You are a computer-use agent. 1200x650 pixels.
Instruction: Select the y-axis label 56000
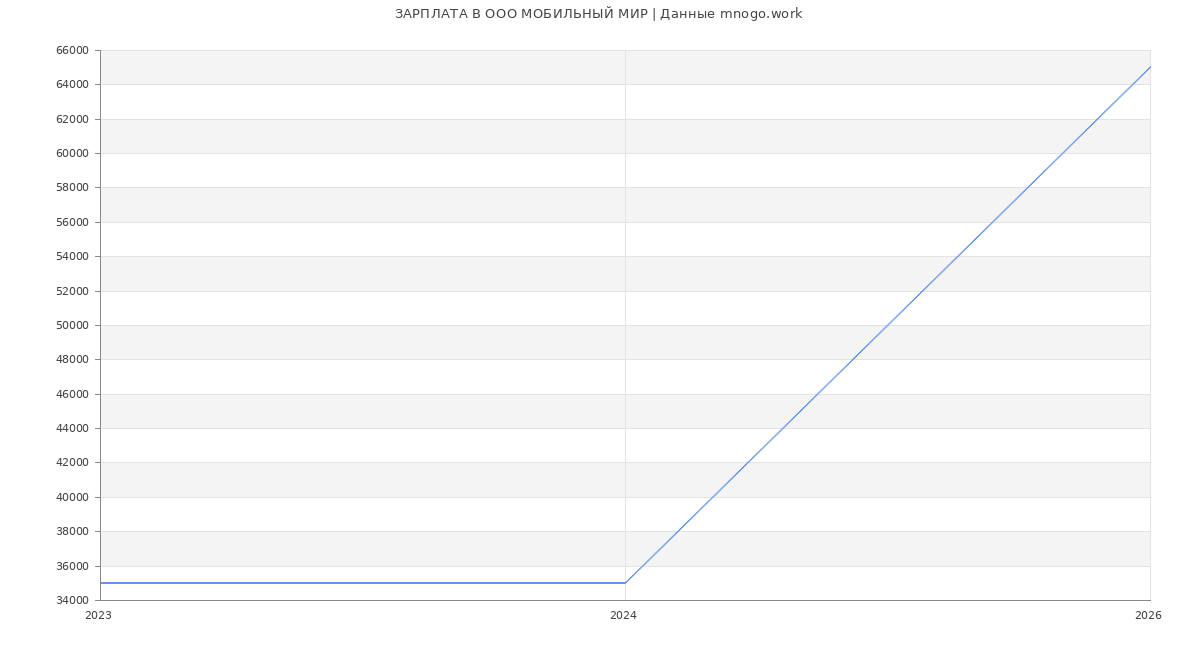click(73, 222)
